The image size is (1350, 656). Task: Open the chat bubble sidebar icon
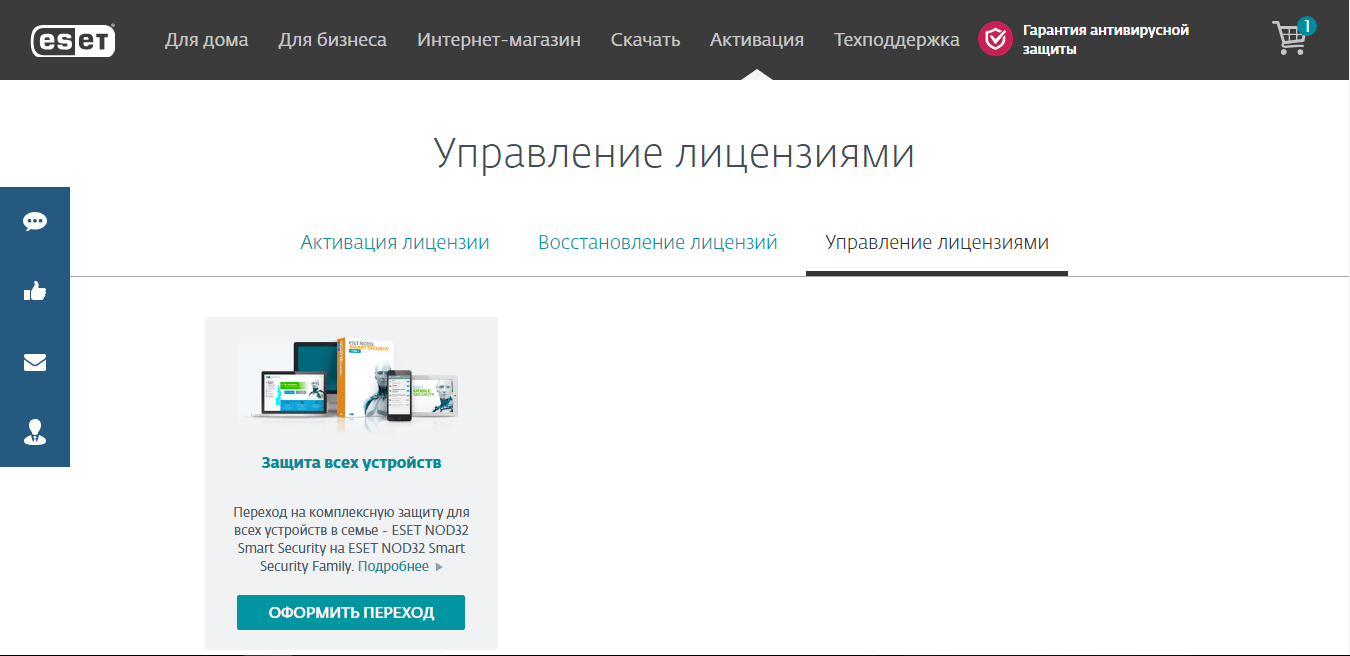(x=35, y=222)
